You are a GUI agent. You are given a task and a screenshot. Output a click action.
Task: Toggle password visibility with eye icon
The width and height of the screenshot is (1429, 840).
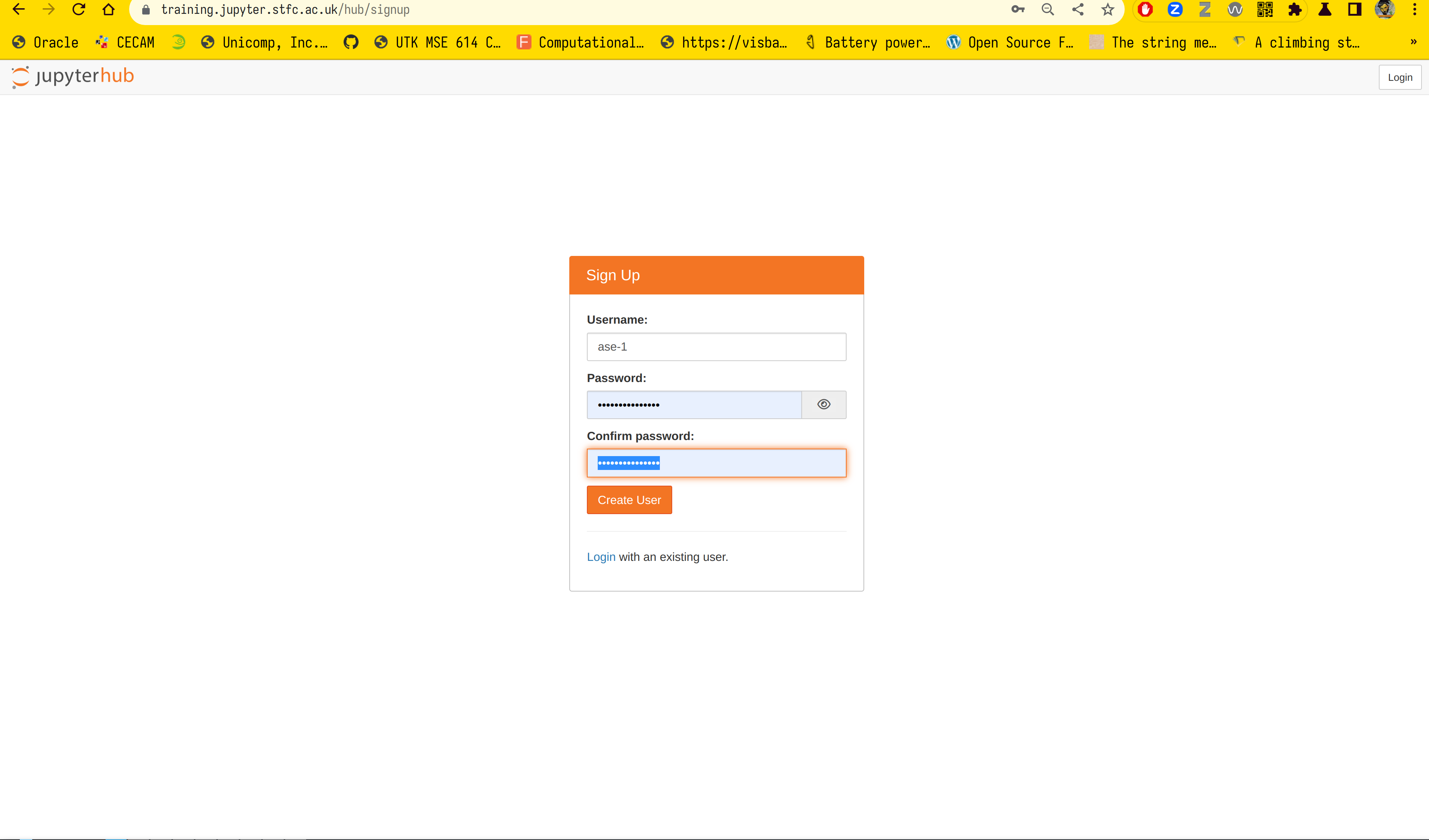tap(823, 405)
